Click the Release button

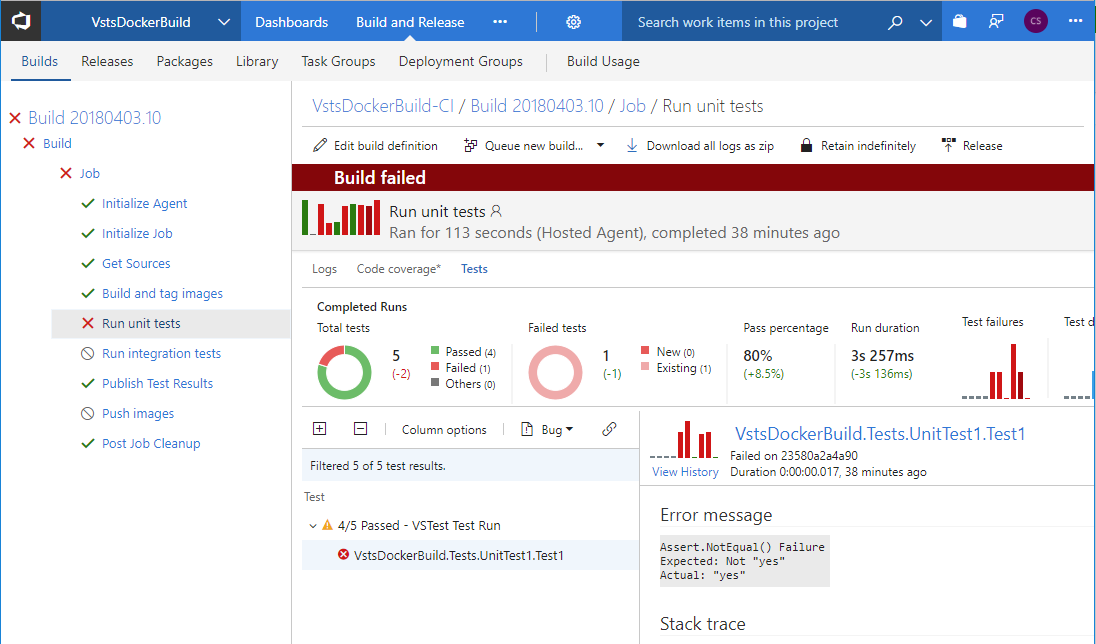coord(972,145)
